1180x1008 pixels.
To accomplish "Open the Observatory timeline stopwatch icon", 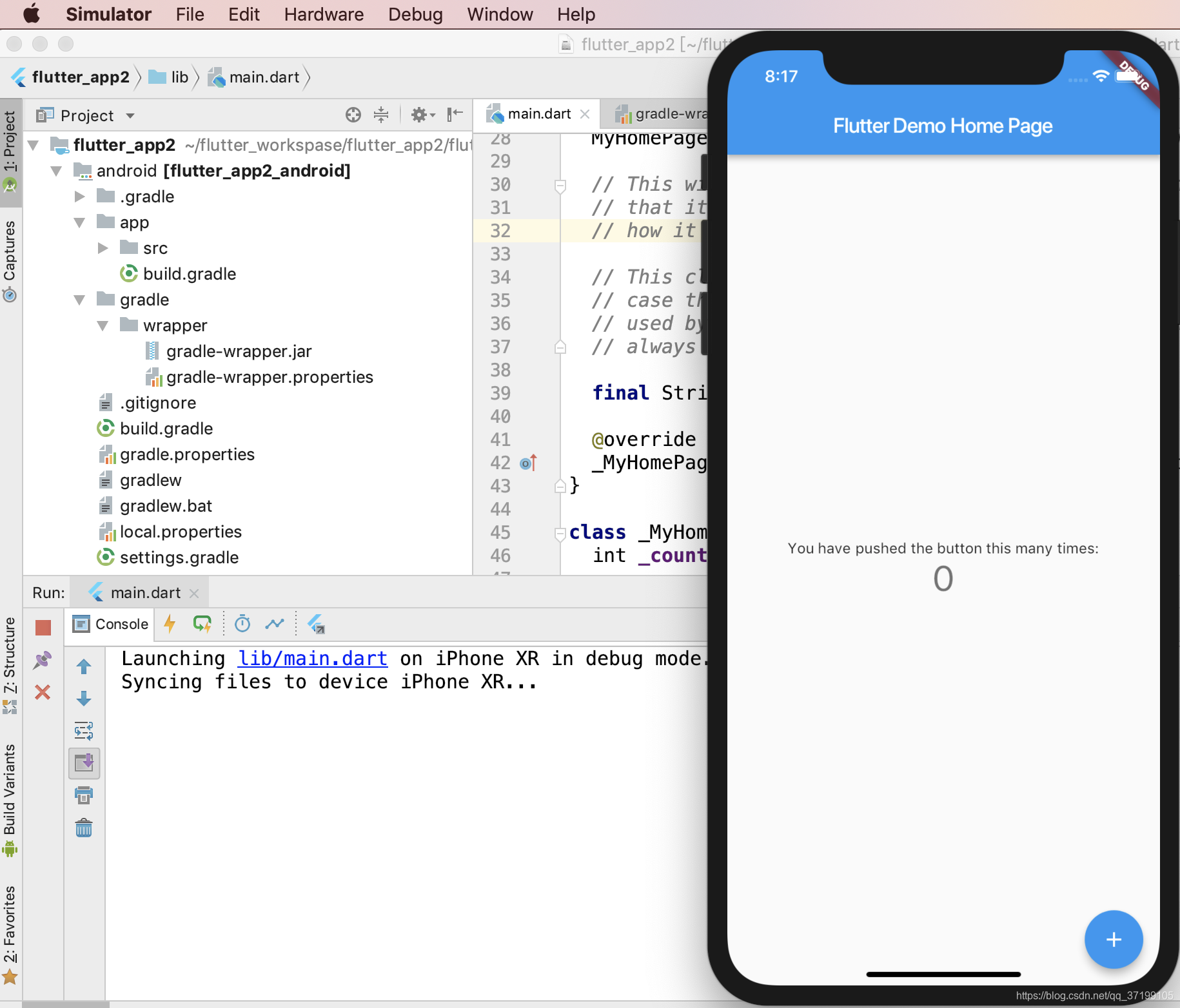I will point(242,623).
